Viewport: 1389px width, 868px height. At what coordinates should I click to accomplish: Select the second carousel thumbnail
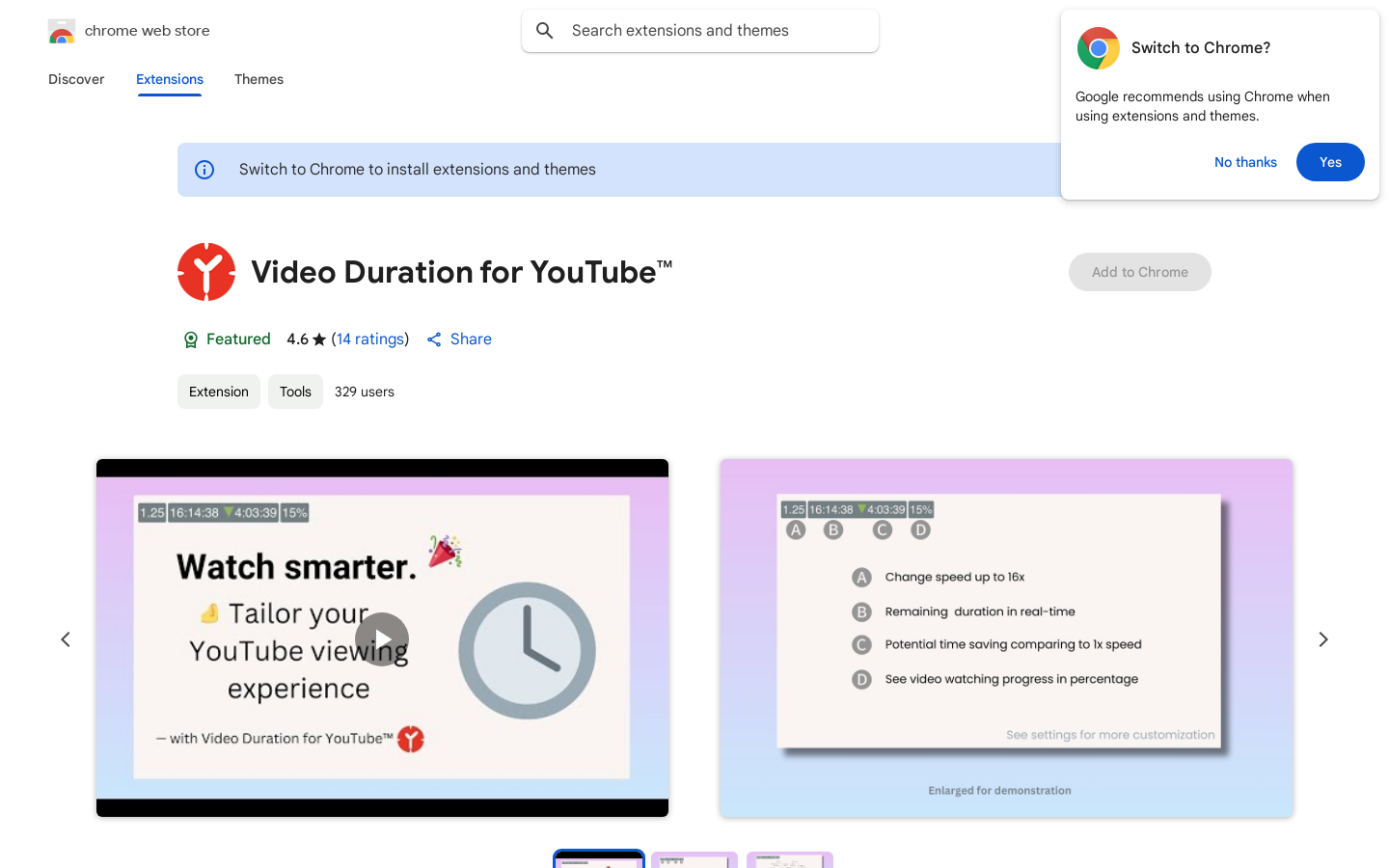point(694,859)
